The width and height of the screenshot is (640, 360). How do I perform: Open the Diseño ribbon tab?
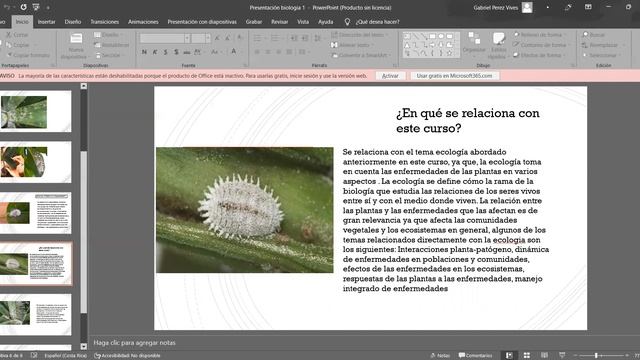(x=73, y=22)
